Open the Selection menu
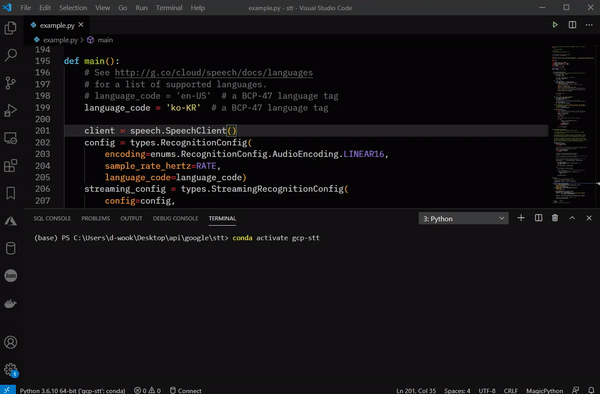The width and height of the screenshot is (600, 394). point(73,8)
